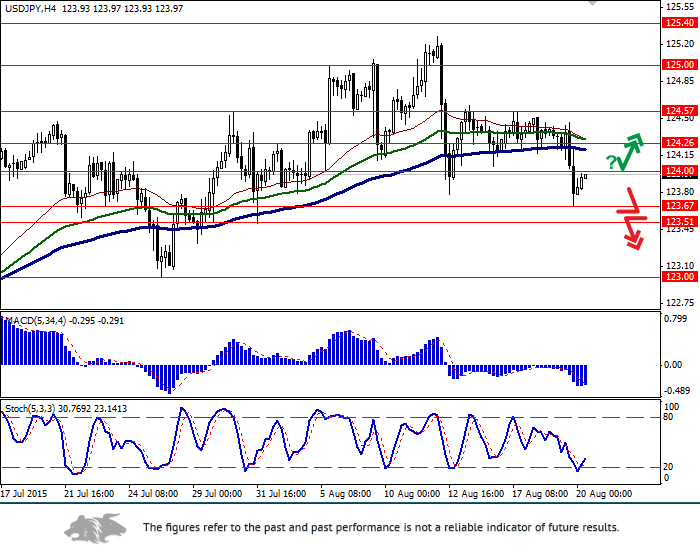Click the red 123.51 support level label
The height and width of the screenshot is (552, 700).
(x=679, y=222)
